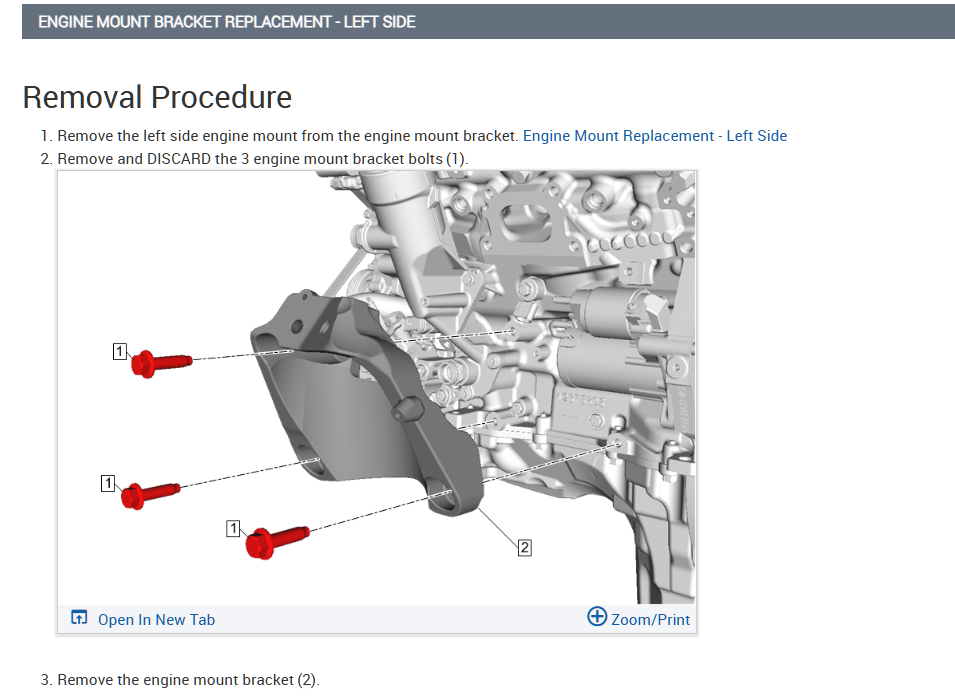The image size is (955, 700).
Task: Click the Removal Procedure heading
Action: click(157, 97)
